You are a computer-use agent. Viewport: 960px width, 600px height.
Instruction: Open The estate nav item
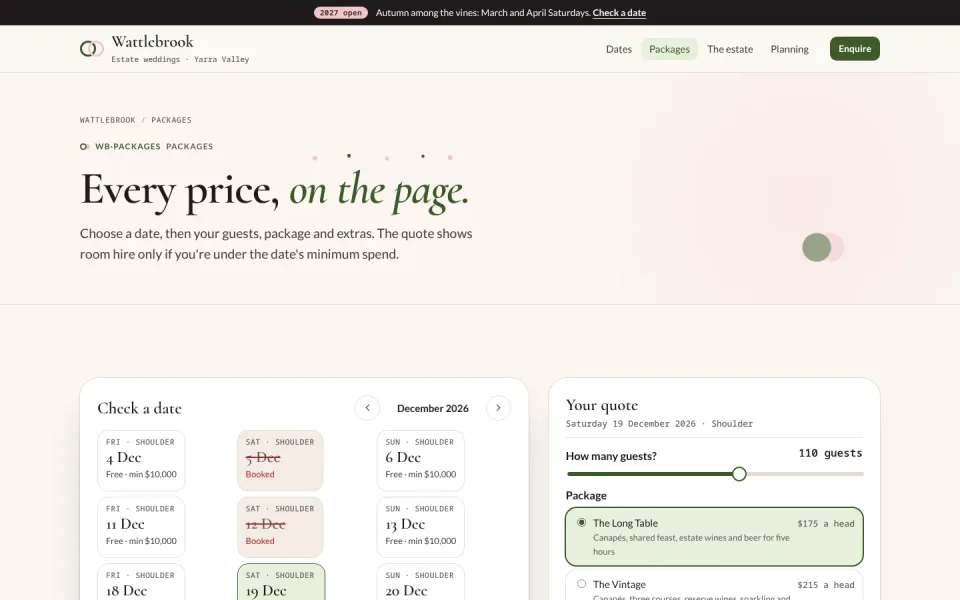730,49
